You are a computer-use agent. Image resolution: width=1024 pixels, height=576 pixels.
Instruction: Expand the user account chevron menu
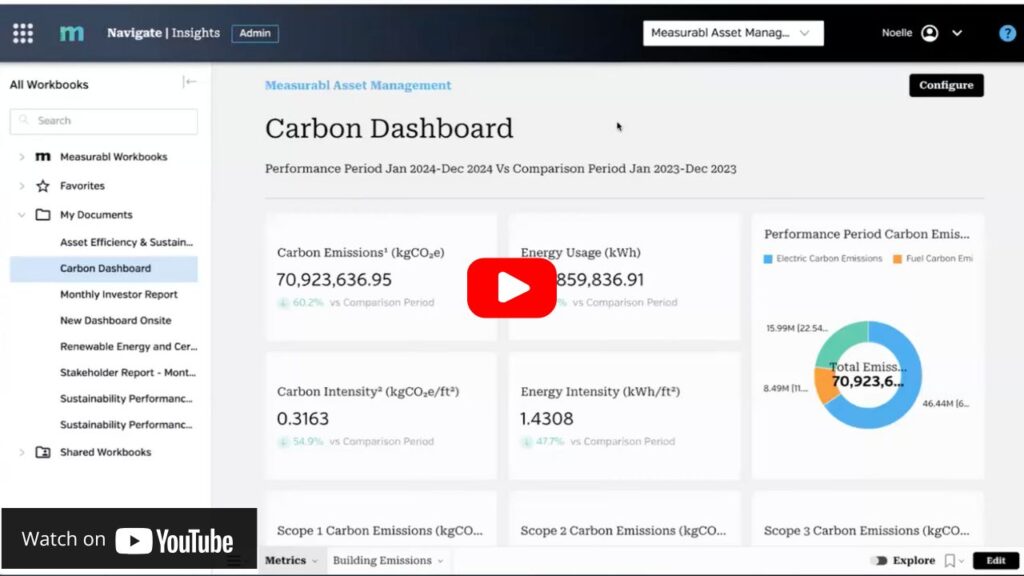pyautogui.click(x=957, y=33)
